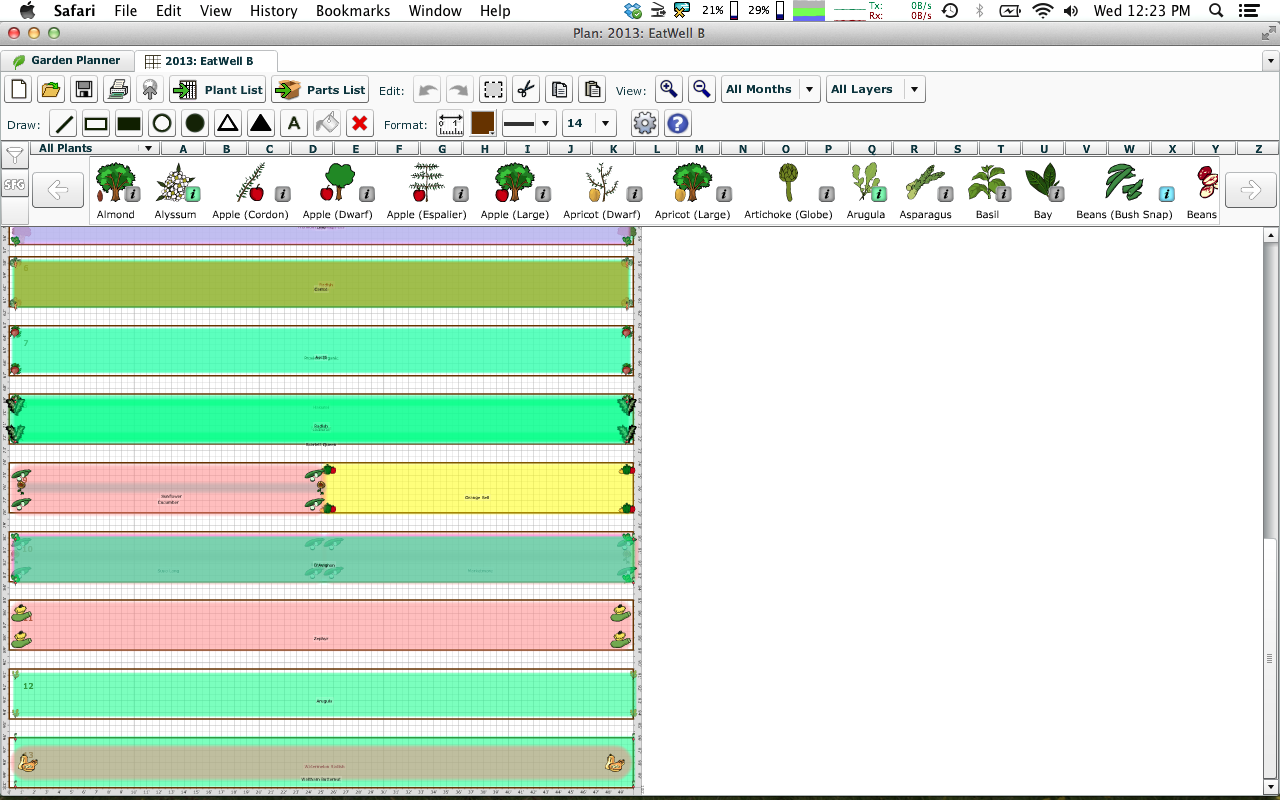1280x800 pixels.
Task: Open Spotlight search in the menu bar
Action: 1216,11
